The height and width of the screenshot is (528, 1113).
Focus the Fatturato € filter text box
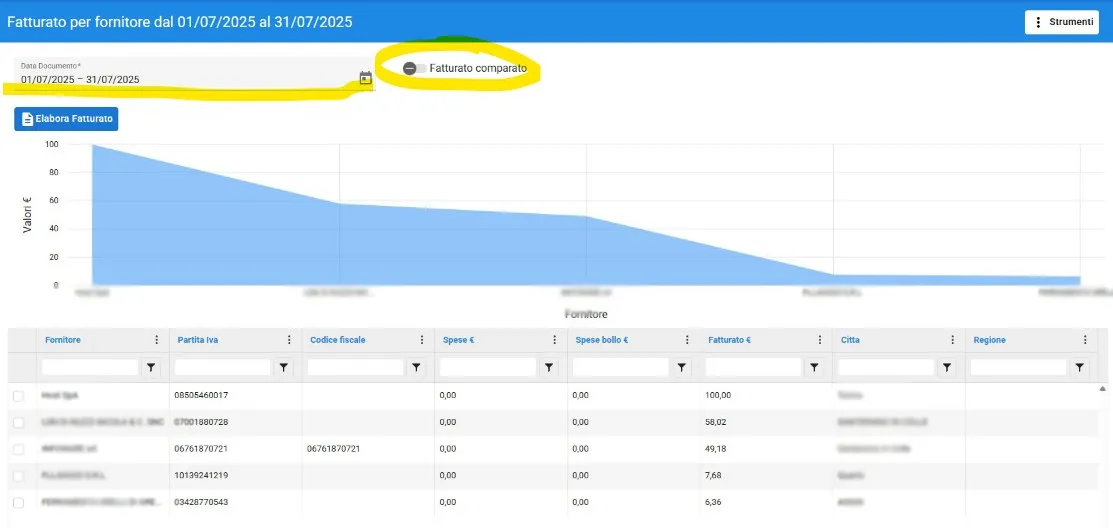coord(753,367)
